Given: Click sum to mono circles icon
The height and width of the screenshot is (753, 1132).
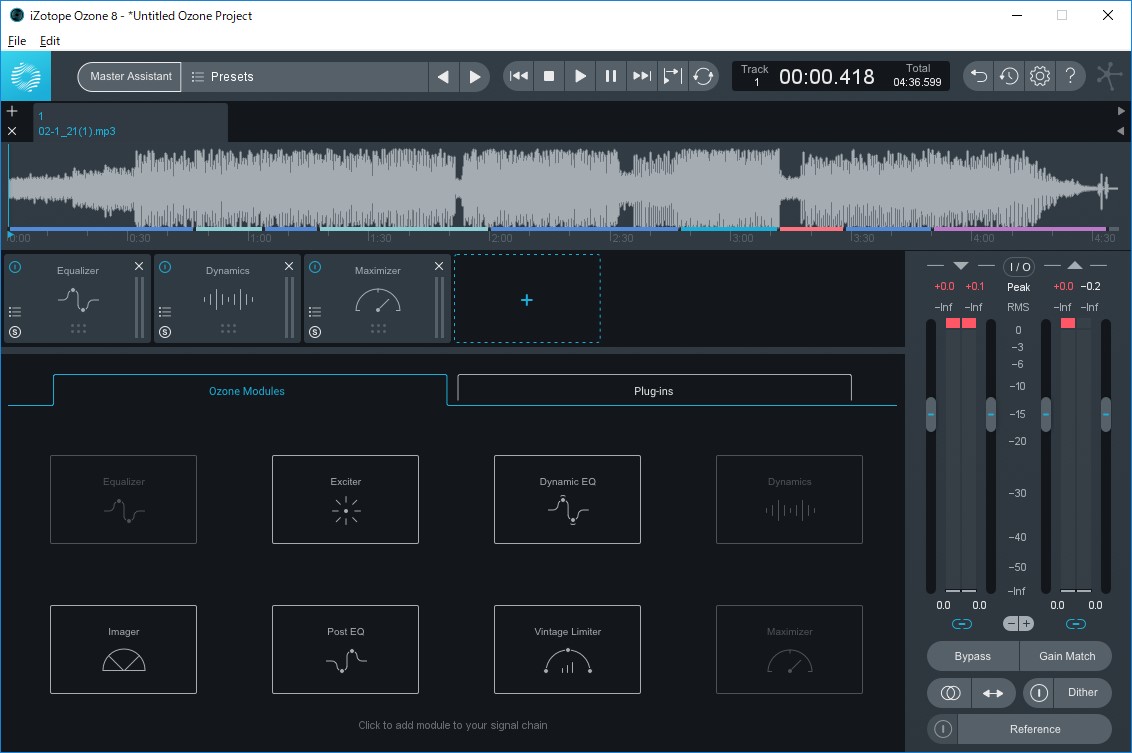Looking at the screenshot, I should click(950, 693).
